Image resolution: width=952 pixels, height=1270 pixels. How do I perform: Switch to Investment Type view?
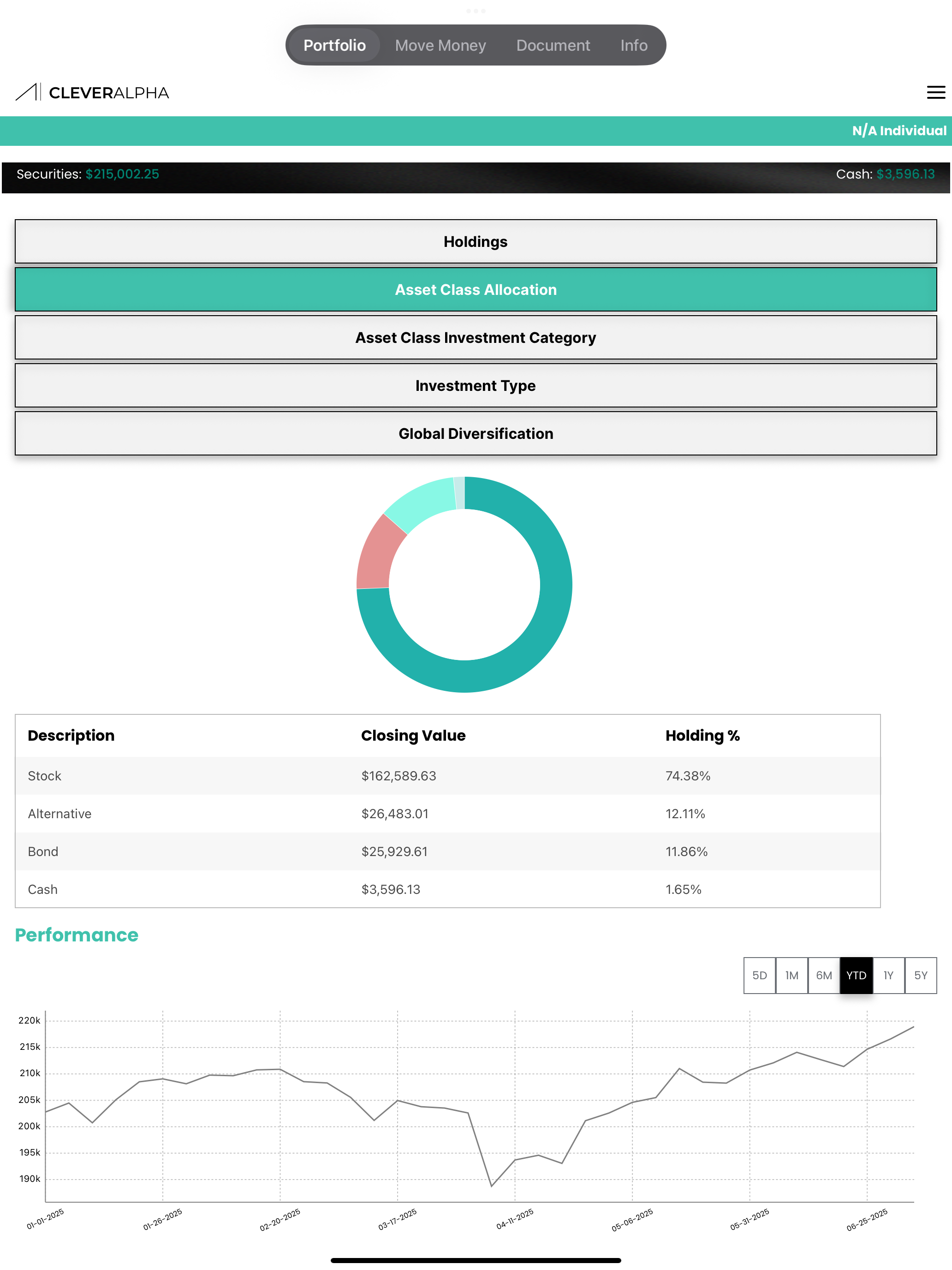click(x=476, y=386)
